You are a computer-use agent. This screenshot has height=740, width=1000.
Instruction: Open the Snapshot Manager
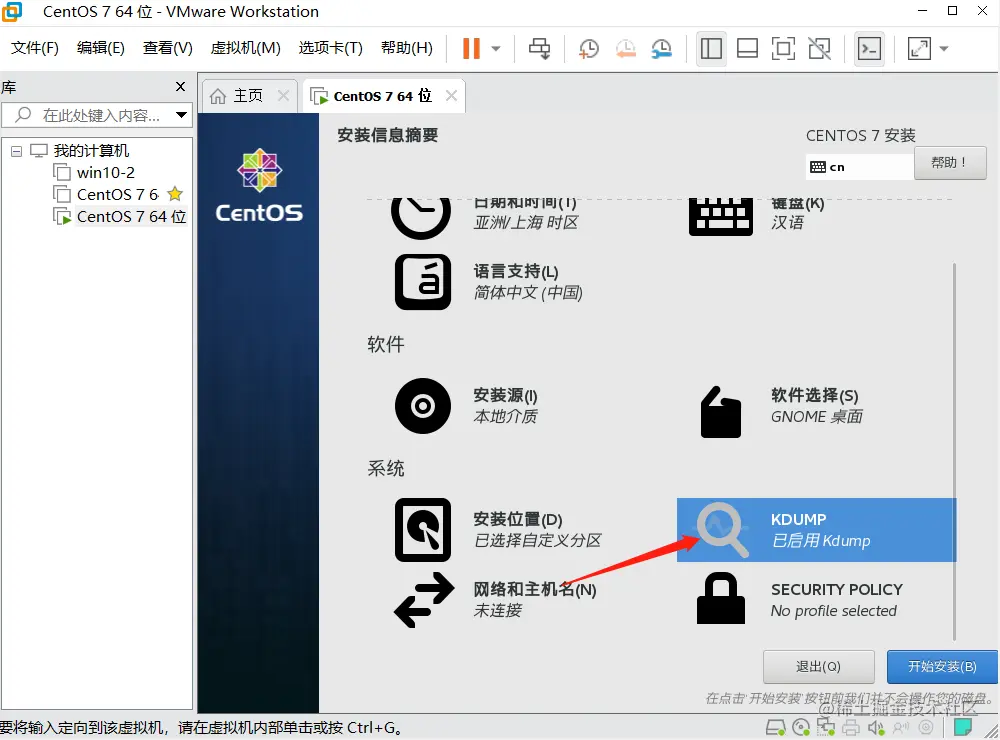click(662, 47)
